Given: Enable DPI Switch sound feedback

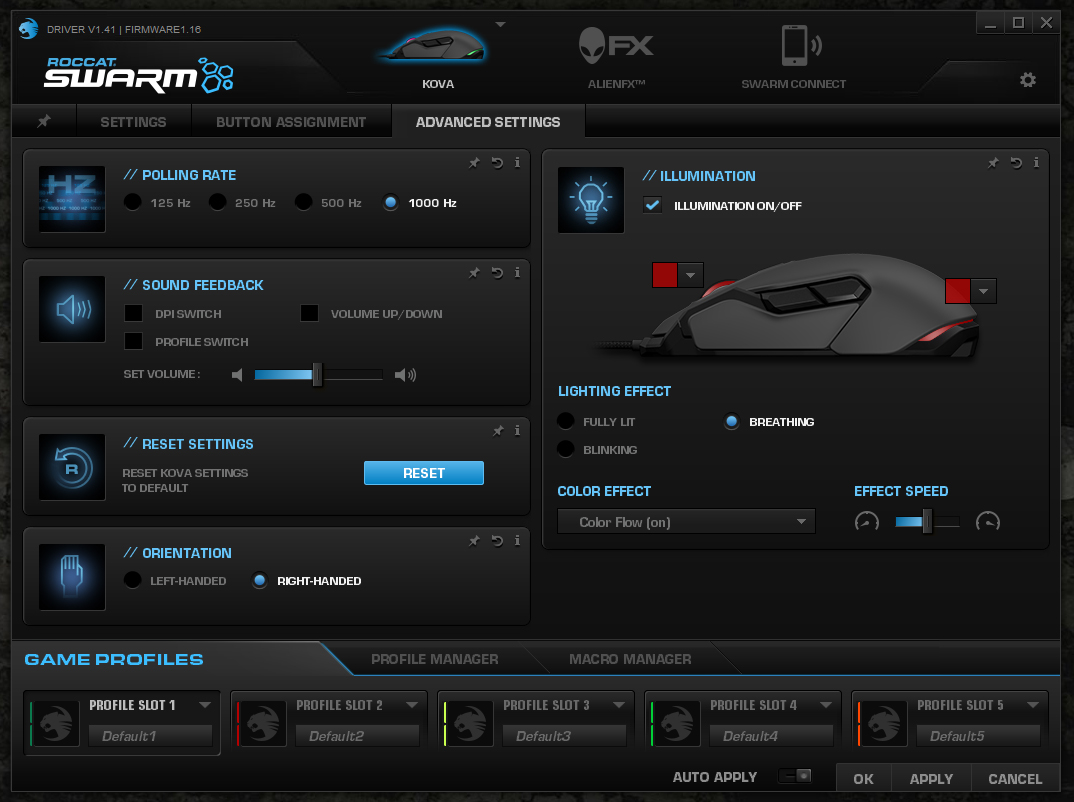Looking at the screenshot, I should pos(134,314).
